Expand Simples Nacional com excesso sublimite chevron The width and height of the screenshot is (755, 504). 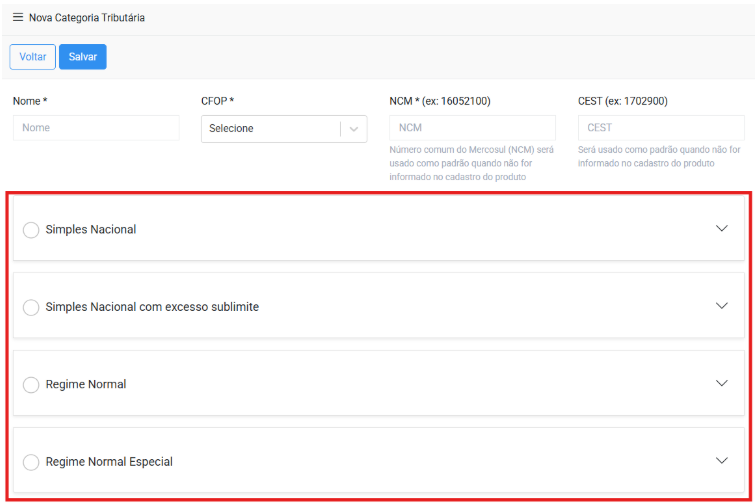tap(722, 305)
